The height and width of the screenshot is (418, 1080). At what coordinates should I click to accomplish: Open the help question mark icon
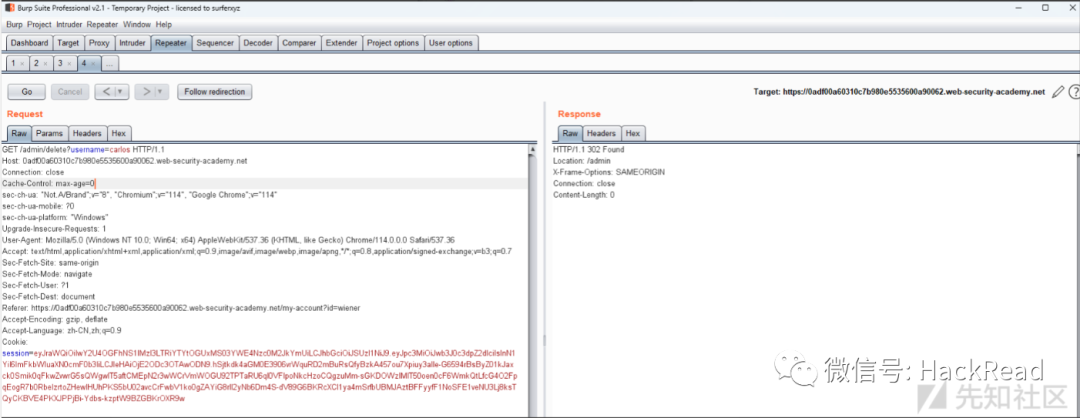point(1073,92)
